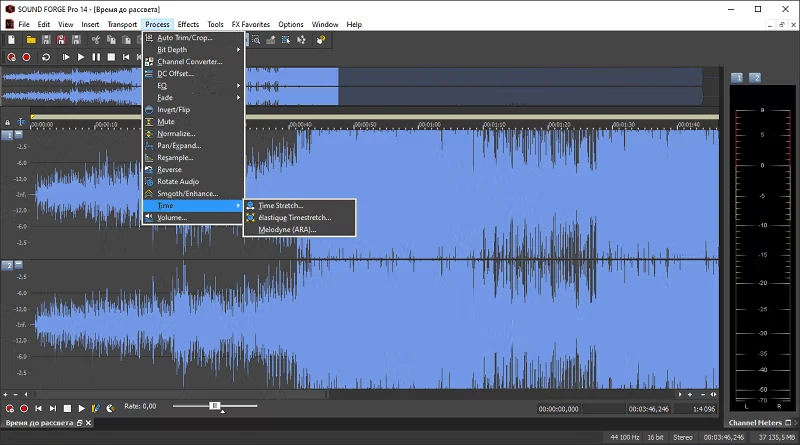Open the Effects menu

[188, 24]
